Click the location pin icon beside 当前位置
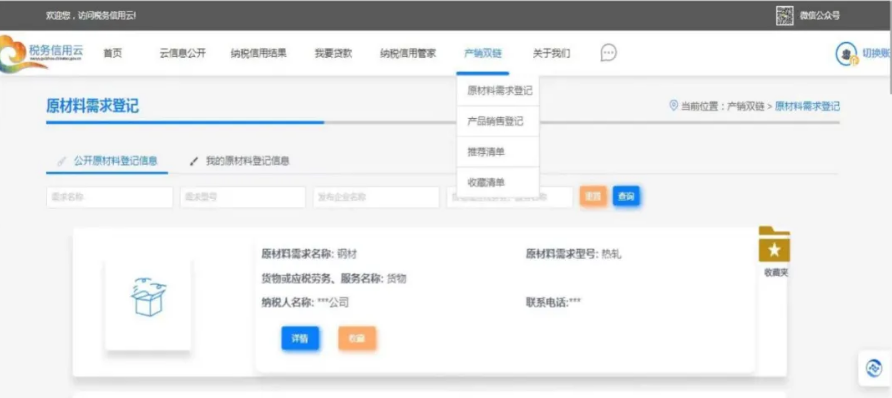 coord(674,106)
